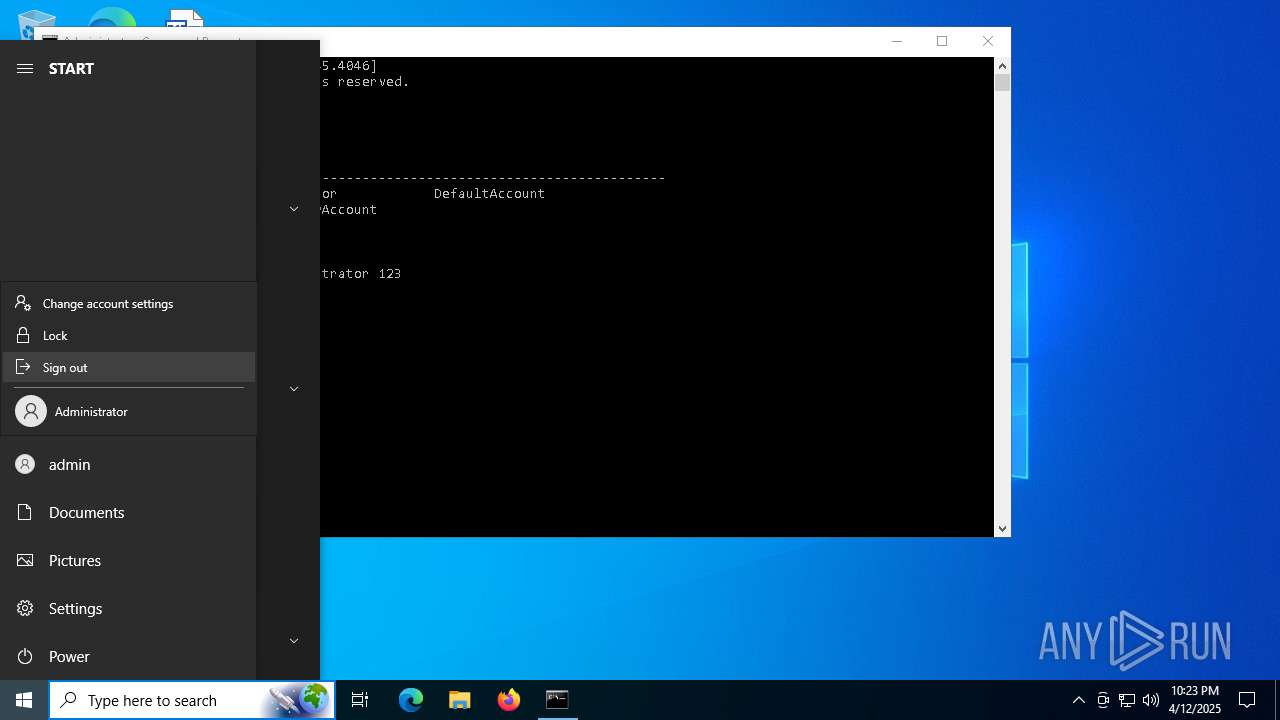Image resolution: width=1280 pixels, height=720 pixels.
Task: Open Change account settings
Action: click(x=129, y=303)
